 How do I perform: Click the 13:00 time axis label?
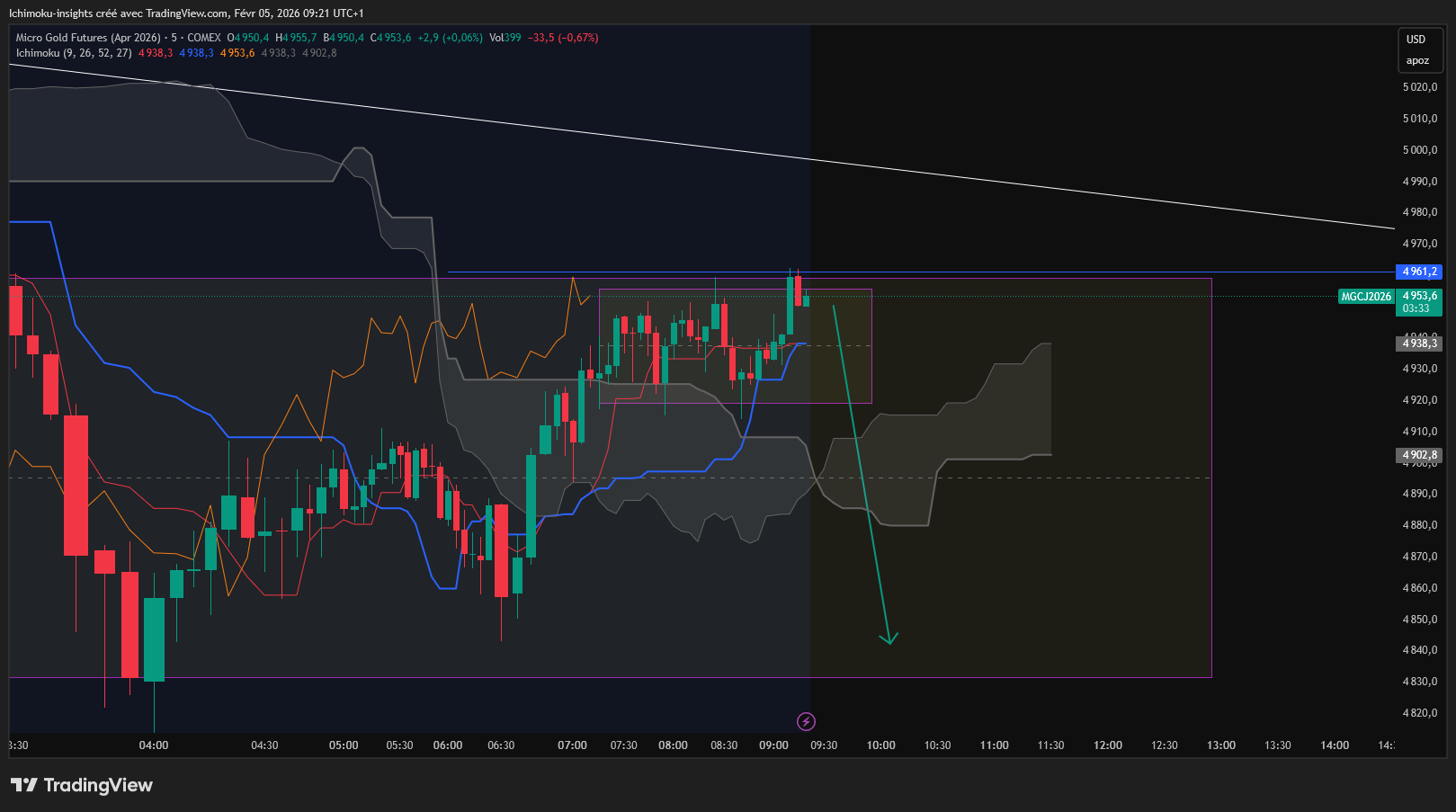click(1221, 745)
